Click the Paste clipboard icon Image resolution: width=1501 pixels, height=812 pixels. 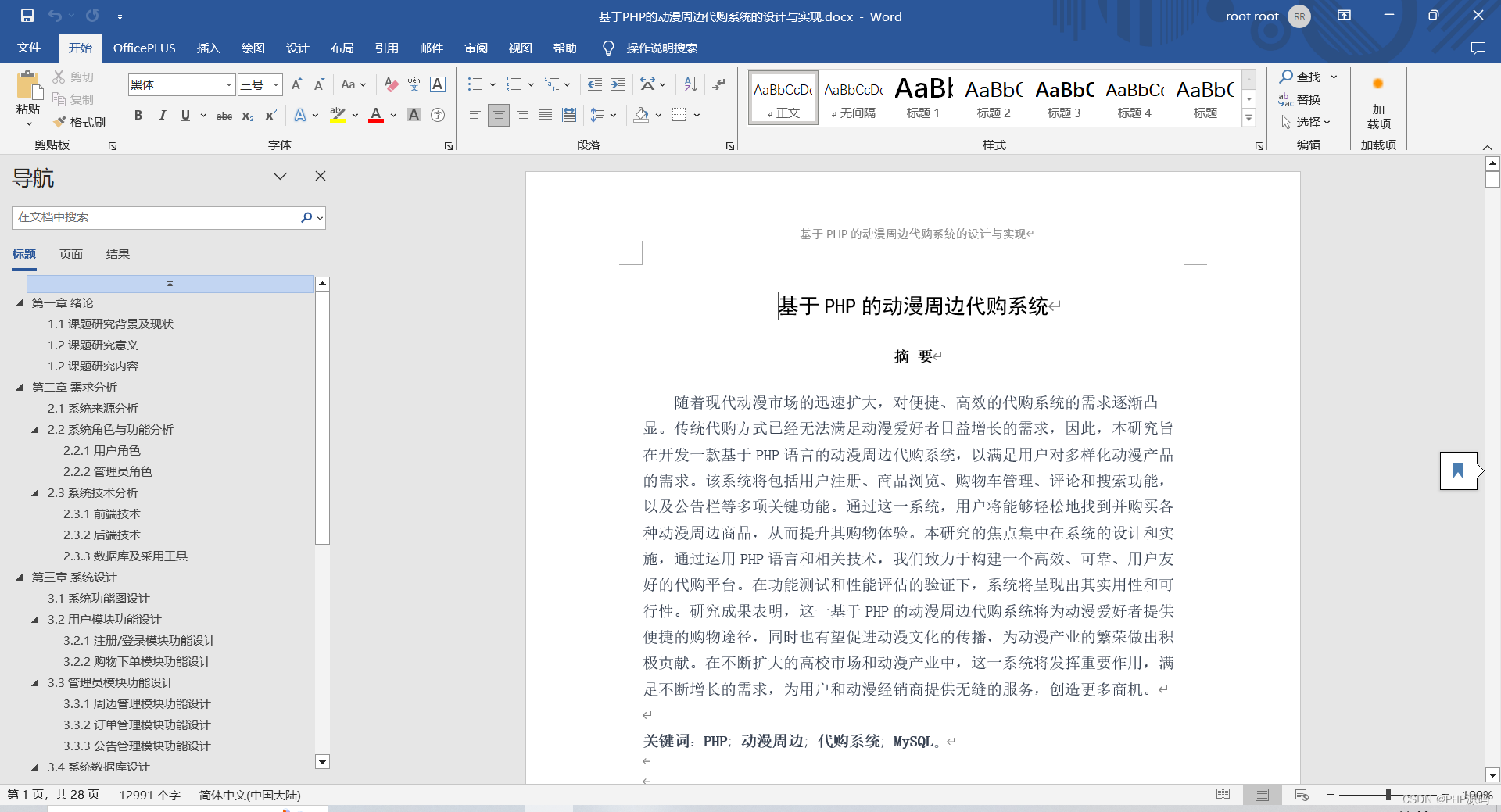point(28,86)
